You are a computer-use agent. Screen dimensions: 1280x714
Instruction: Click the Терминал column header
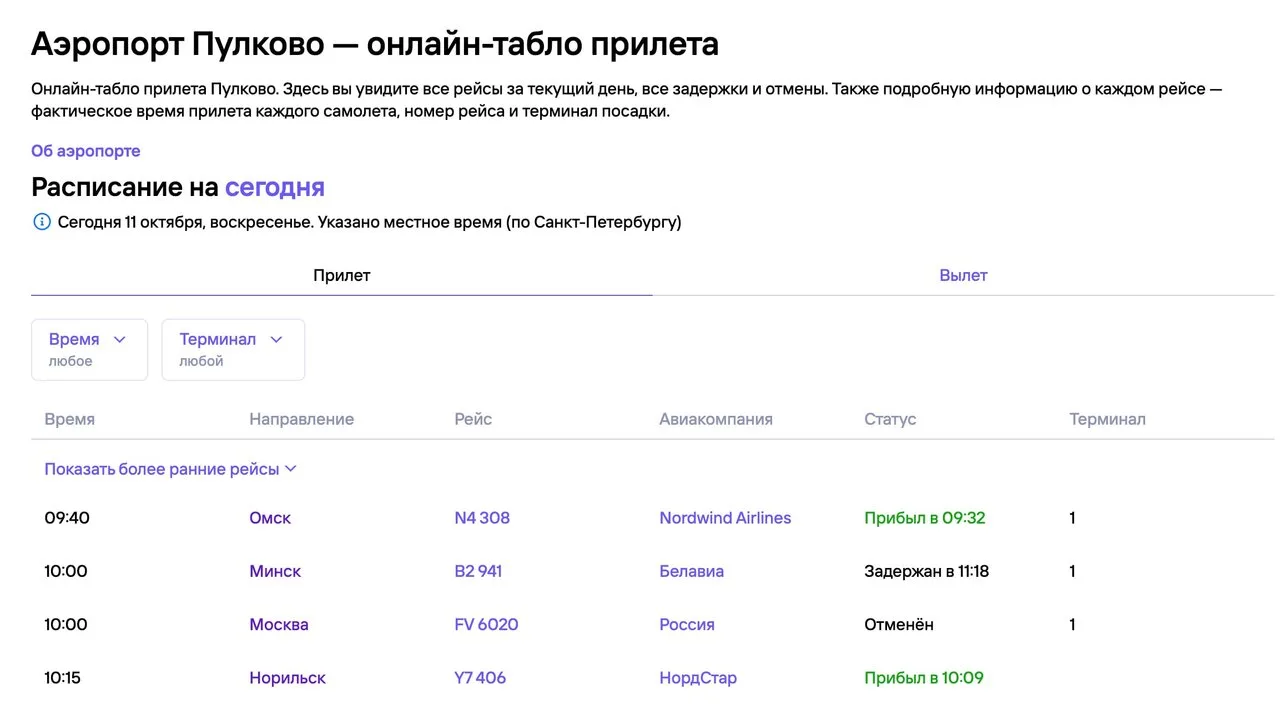[x=1107, y=419]
